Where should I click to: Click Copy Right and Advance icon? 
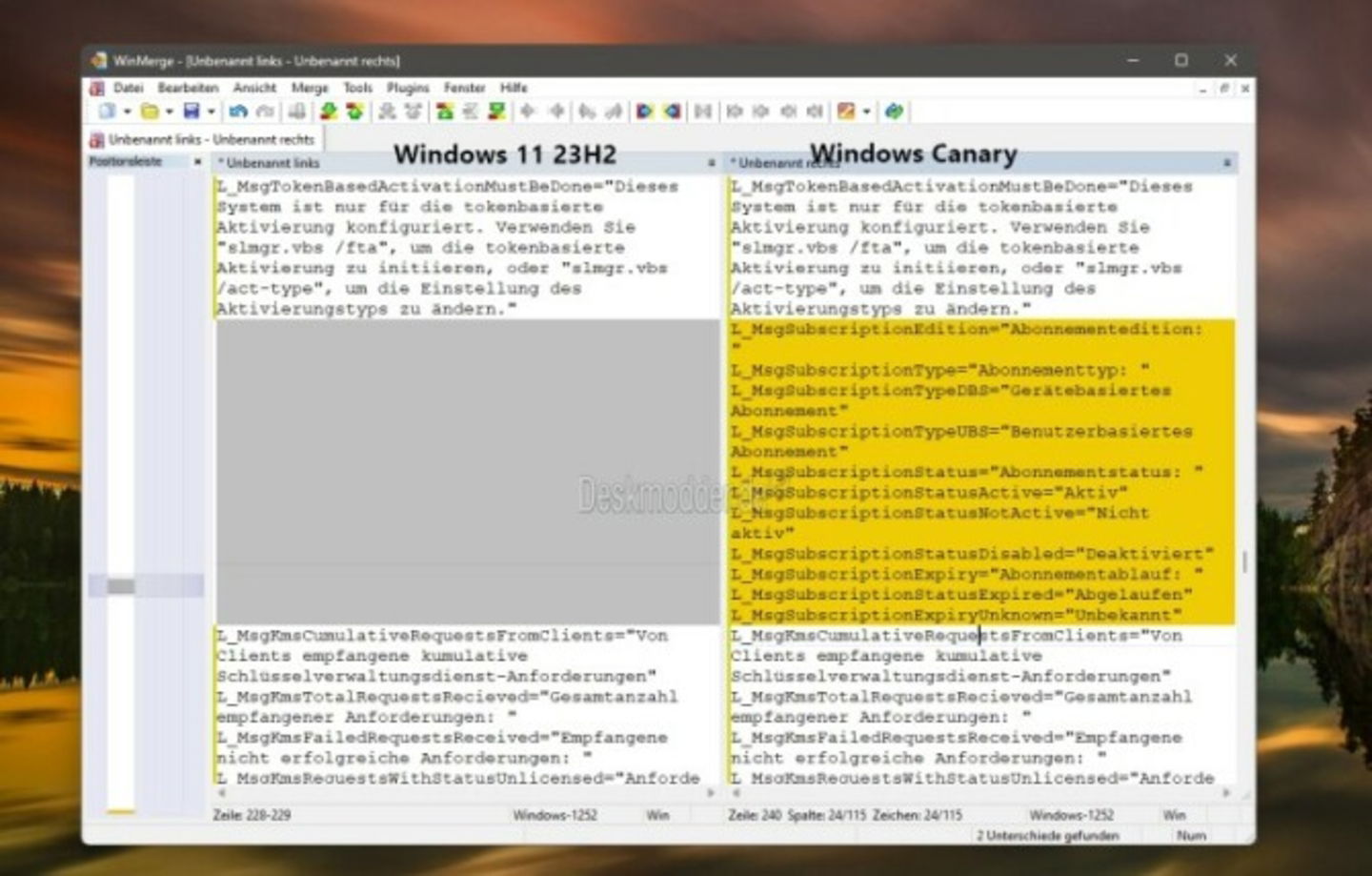pyautogui.click(x=587, y=112)
